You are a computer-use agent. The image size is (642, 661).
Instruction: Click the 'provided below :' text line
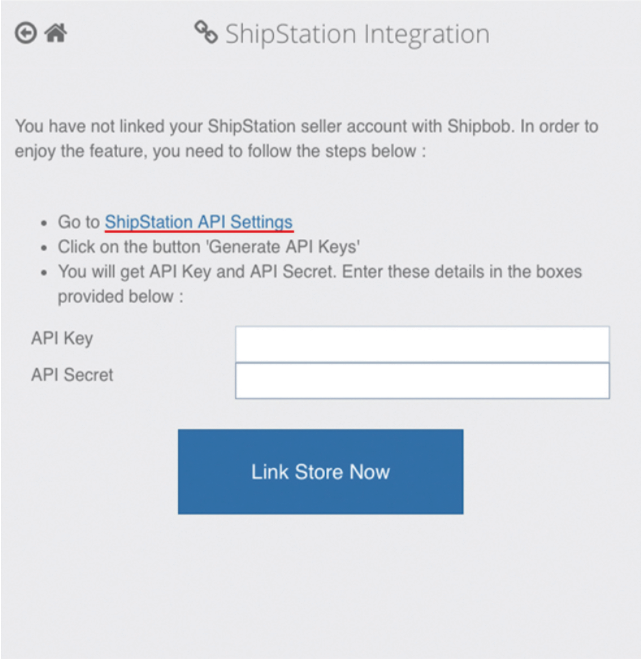point(121,297)
